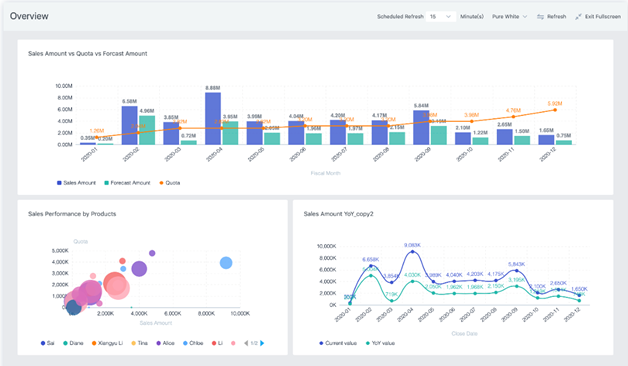Click the Sales Performance by Products title

72,214
